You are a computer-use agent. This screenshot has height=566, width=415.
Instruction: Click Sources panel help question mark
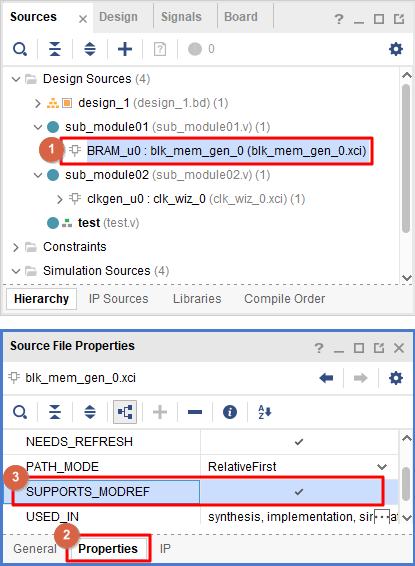point(338,19)
